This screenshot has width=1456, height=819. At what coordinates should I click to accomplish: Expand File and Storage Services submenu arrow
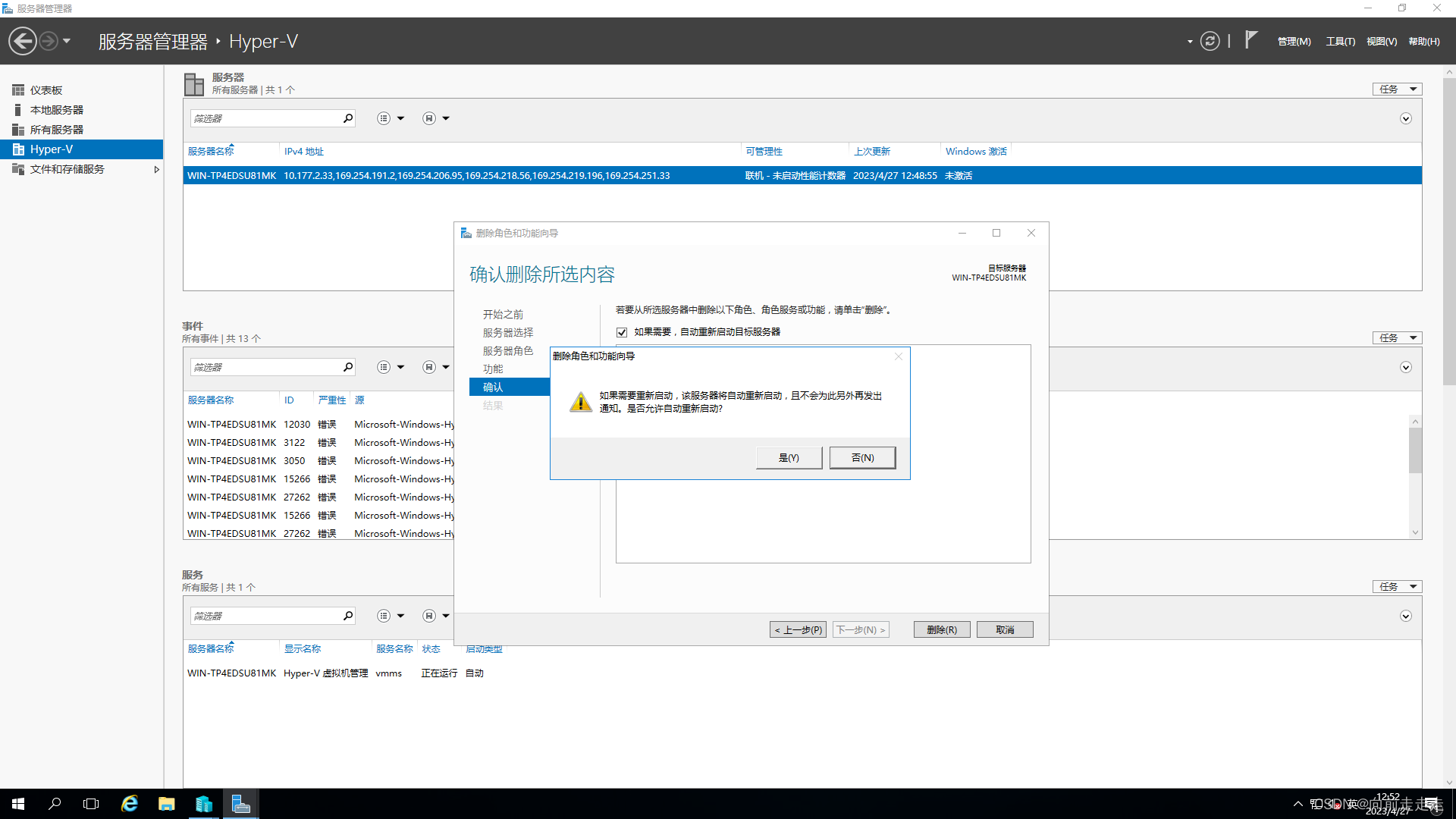[156, 169]
